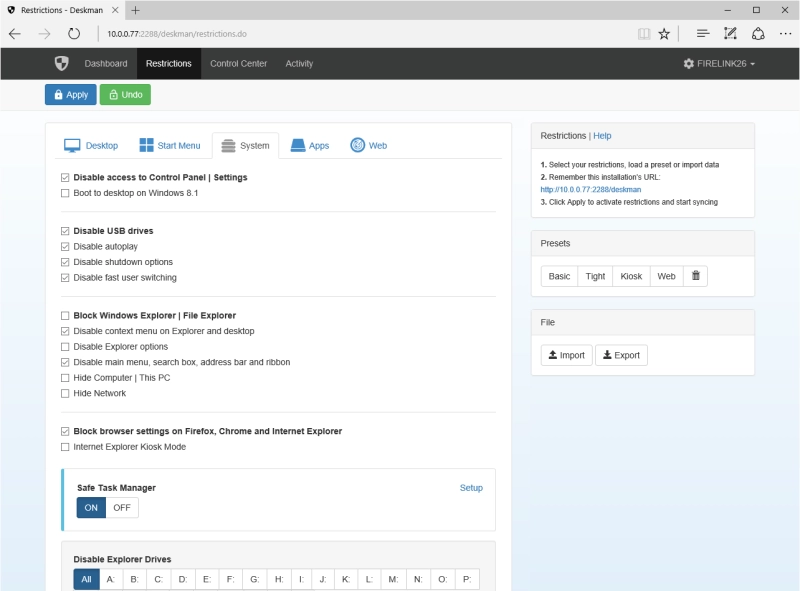Click the Apps laptop icon
Viewport: 800px width, 591px height.
[297, 145]
